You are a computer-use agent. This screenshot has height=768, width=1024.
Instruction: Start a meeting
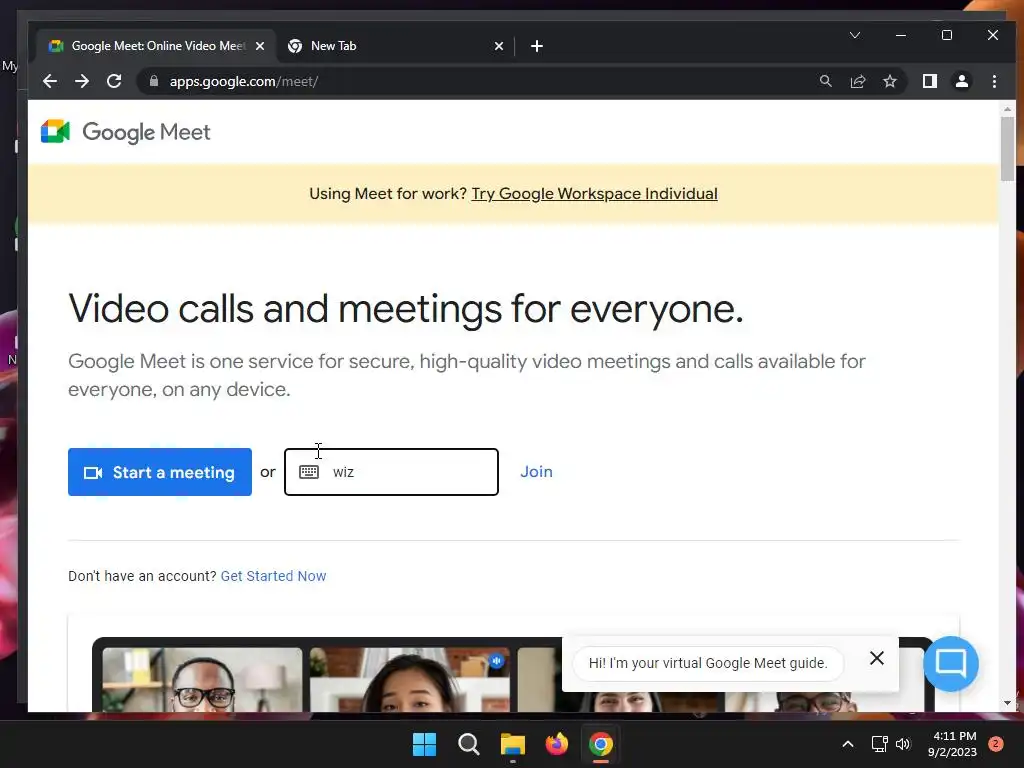click(160, 472)
